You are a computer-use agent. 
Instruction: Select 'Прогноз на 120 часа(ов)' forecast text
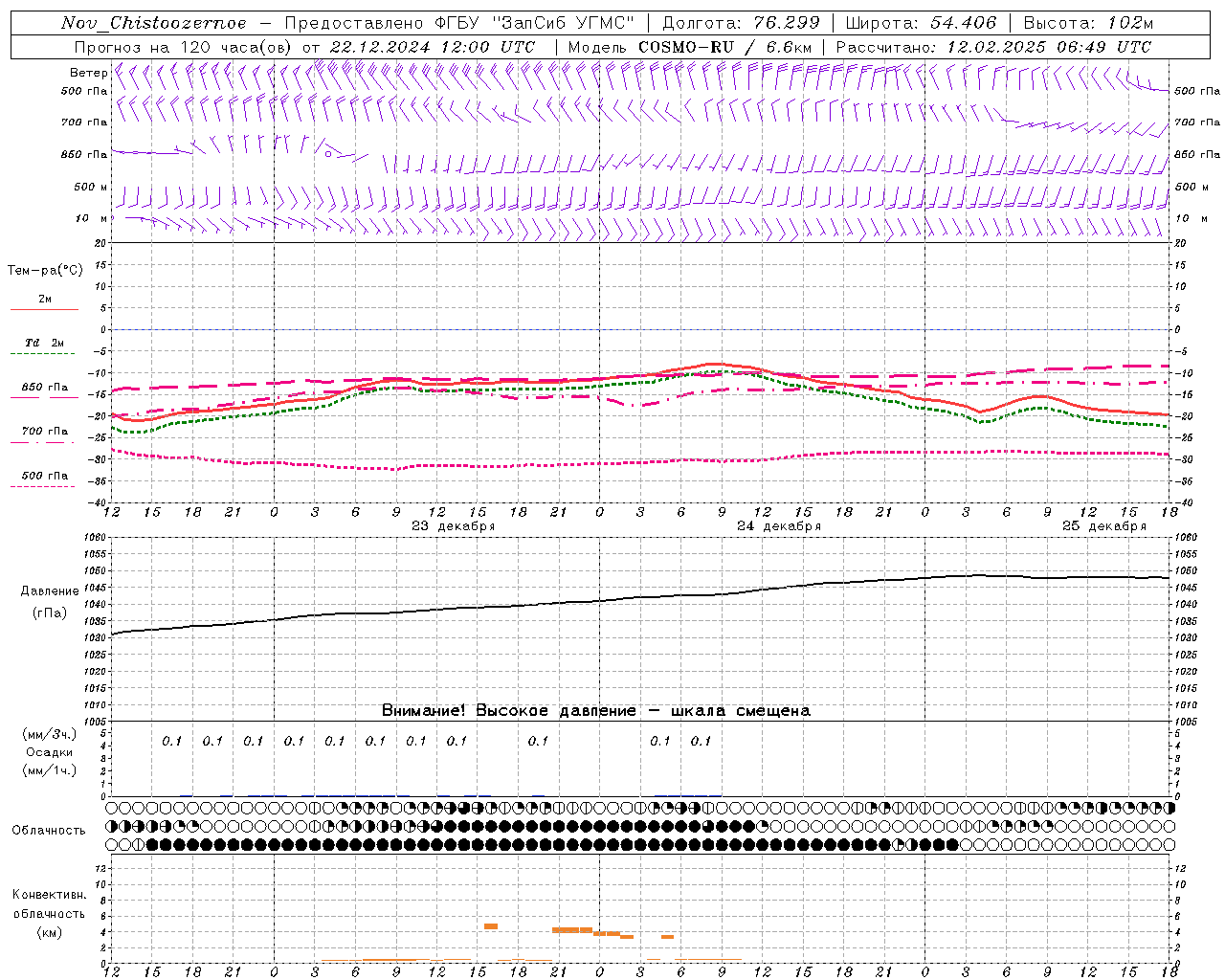[184, 47]
